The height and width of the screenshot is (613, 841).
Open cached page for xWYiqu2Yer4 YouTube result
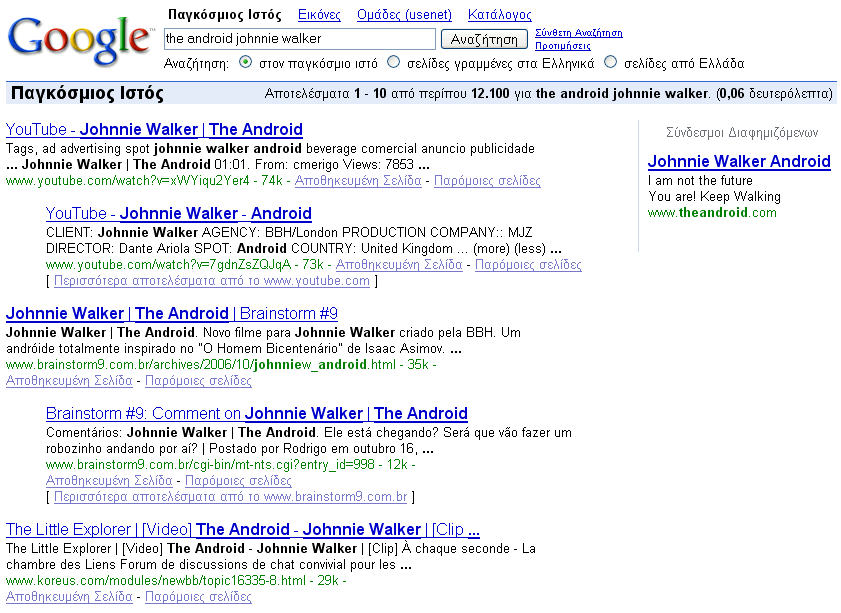pyautogui.click(x=358, y=181)
